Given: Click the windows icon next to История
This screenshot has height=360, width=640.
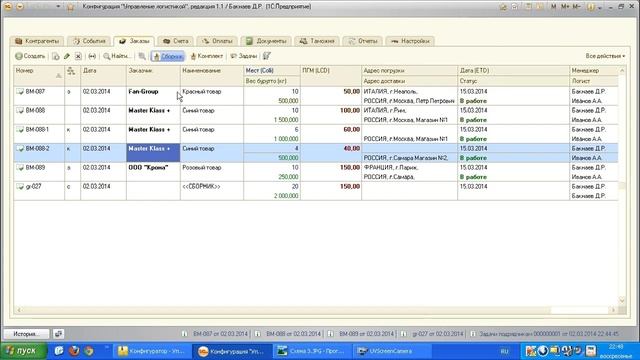Looking at the screenshot, I should (x=58, y=334).
